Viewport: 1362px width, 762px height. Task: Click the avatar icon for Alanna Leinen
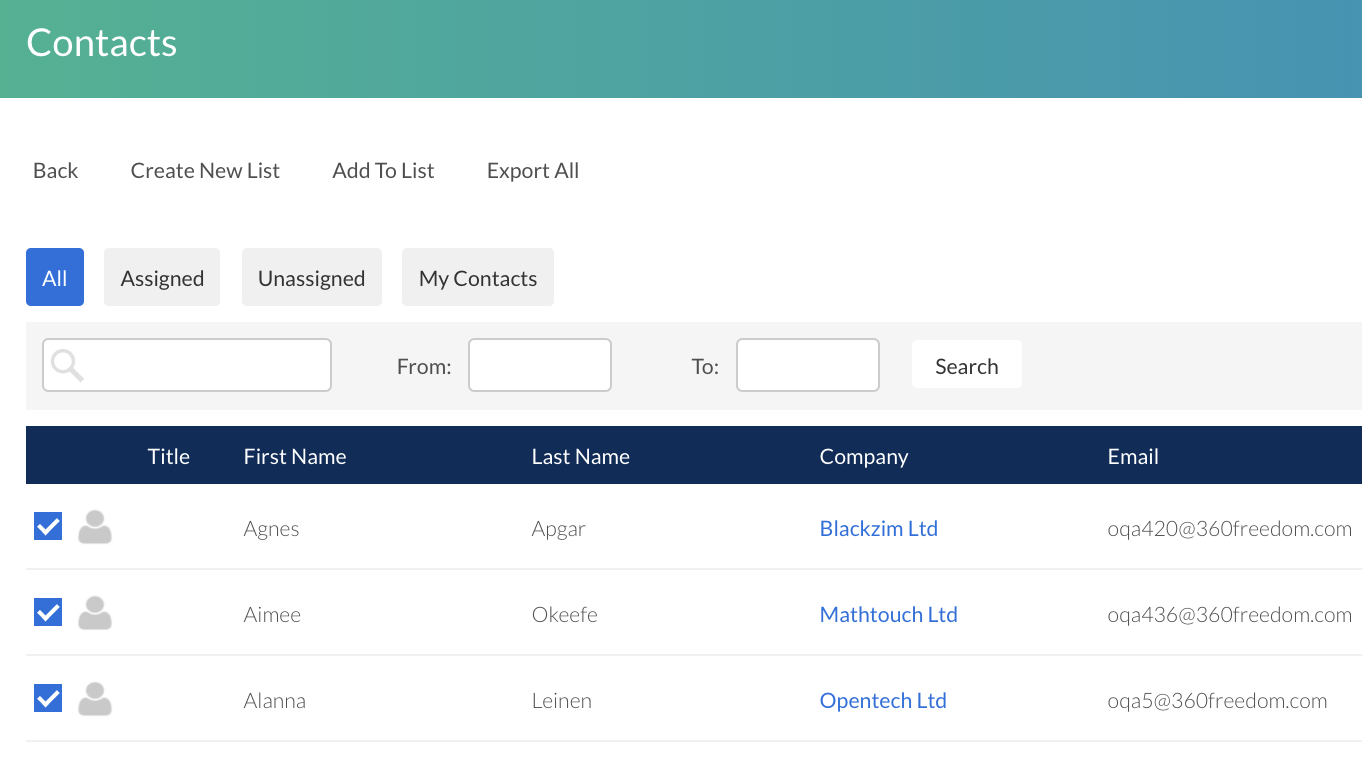click(95, 699)
